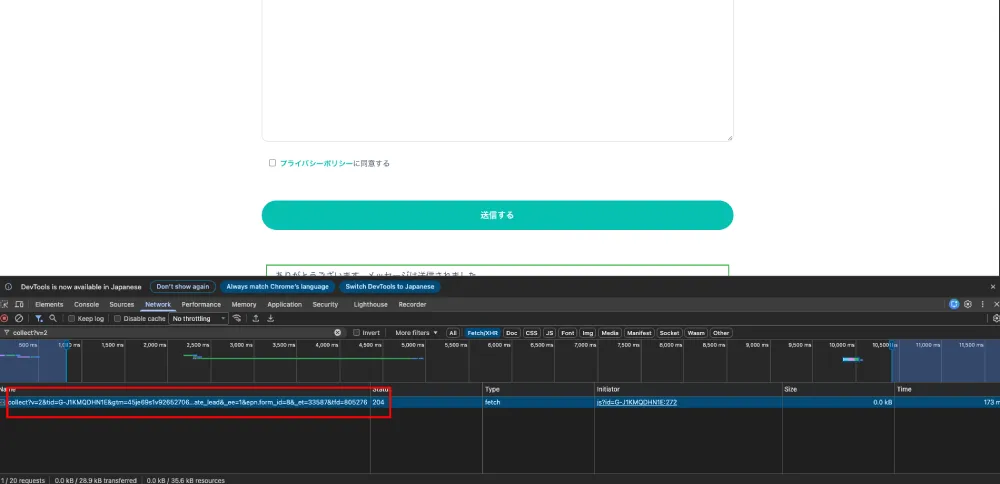Open DevTools settings gear in tab bar
This screenshot has height=484, width=1000.
pyautogui.click(x=967, y=304)
